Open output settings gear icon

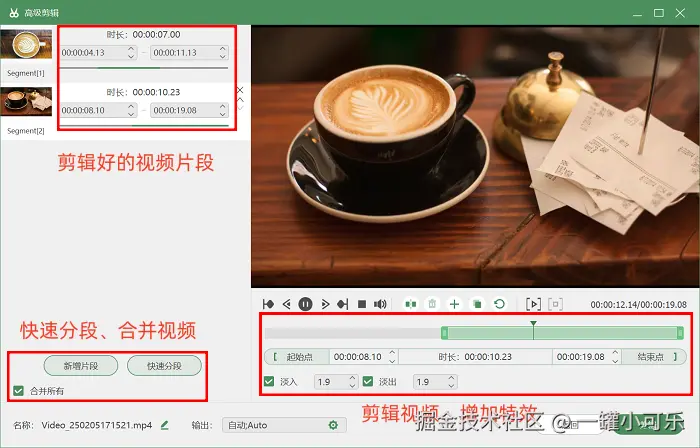coord(333,425)
